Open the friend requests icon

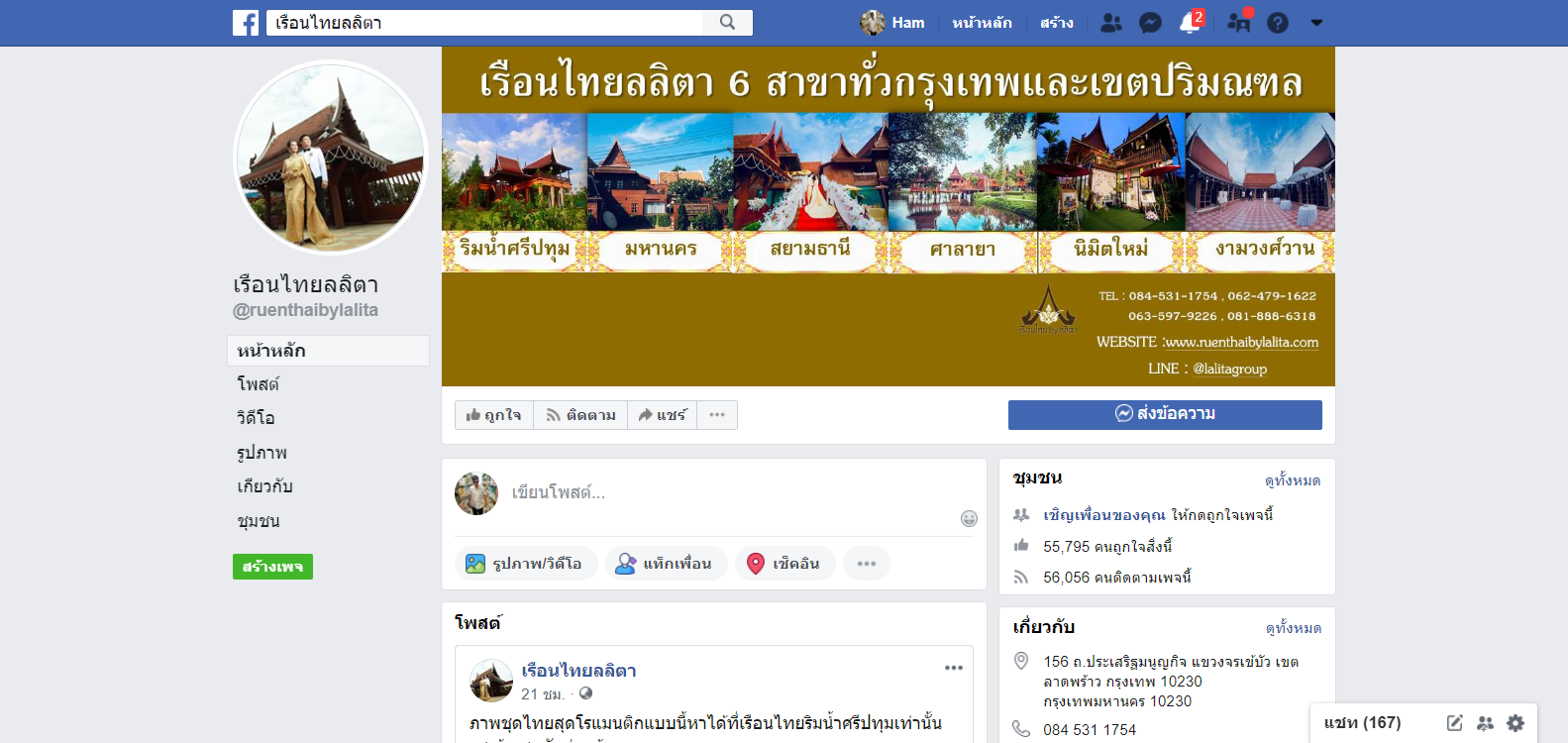click(x=1111, y=23)
